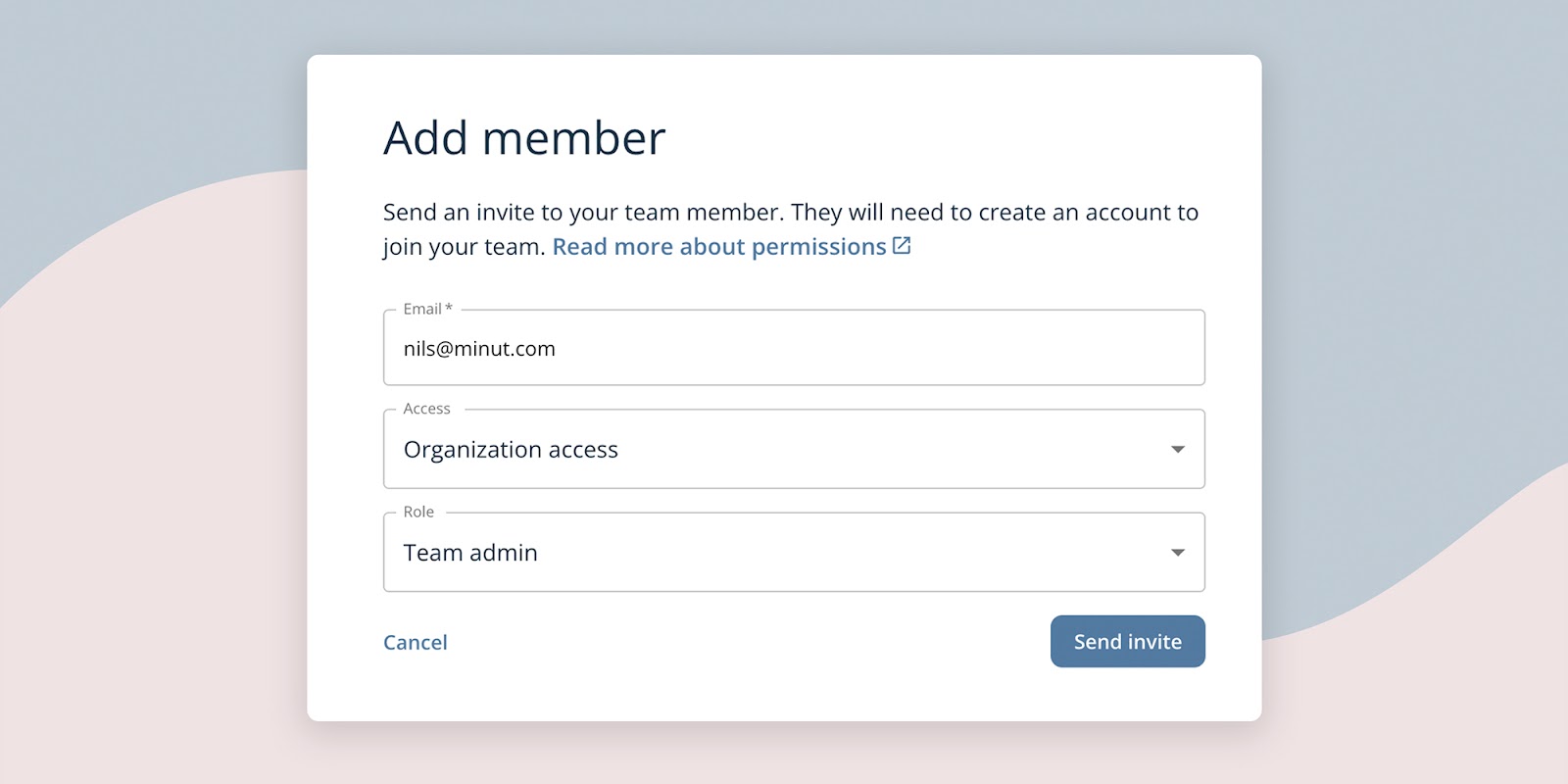Open Read more about permissions link

click(x=718, y=247)
